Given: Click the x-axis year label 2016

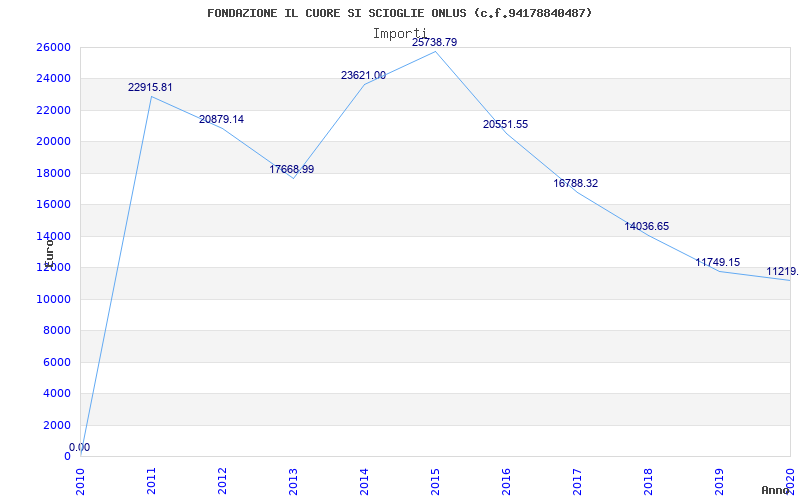Looking at the screenshot, I should (506, 482).
